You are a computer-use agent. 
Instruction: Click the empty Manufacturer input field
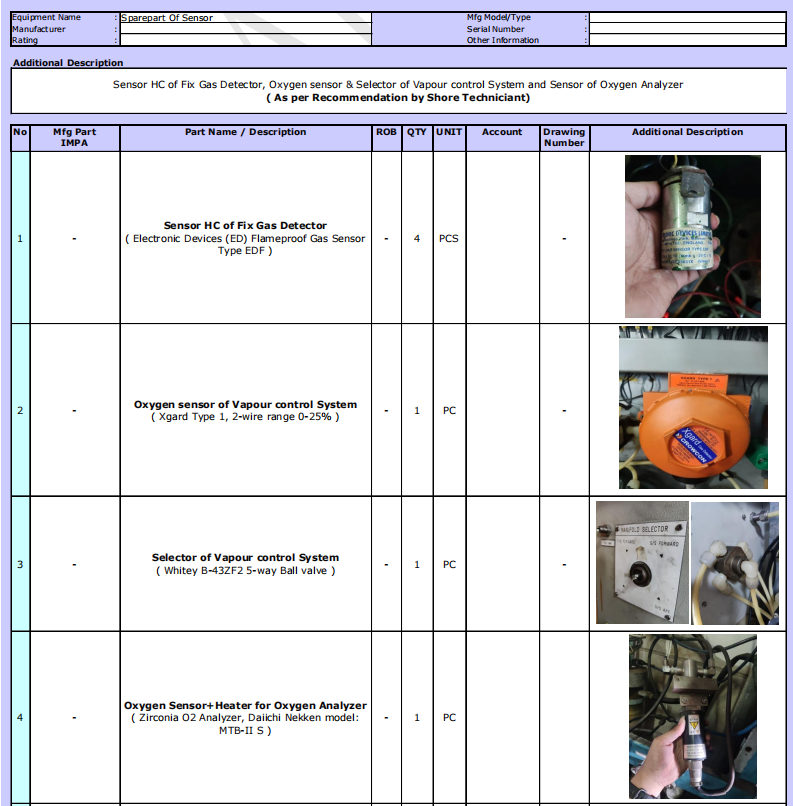(245, 29)
